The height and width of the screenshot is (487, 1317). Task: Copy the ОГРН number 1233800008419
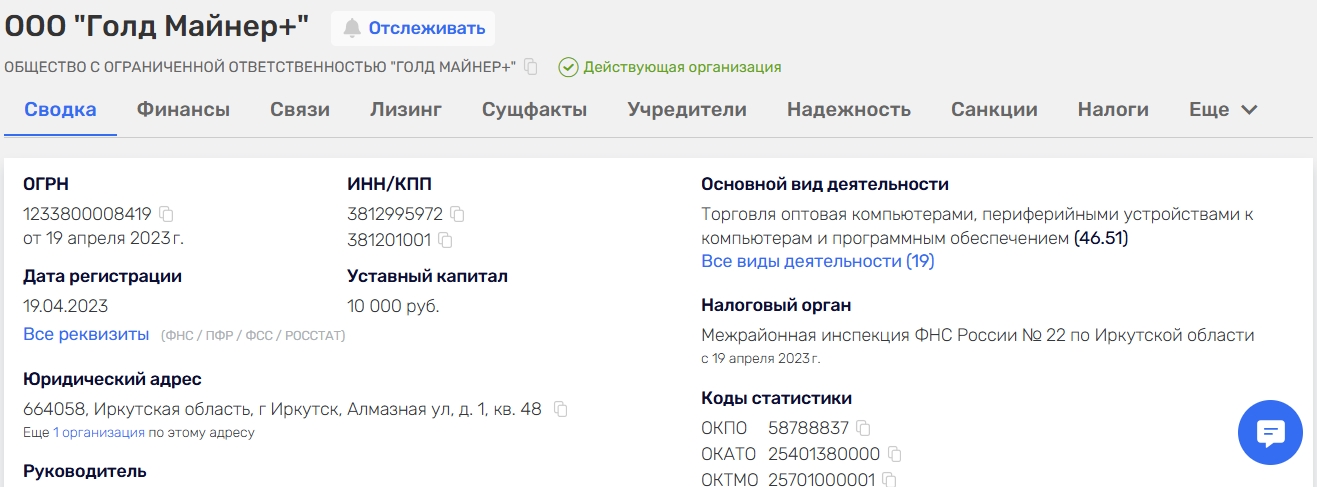point(167,214)
